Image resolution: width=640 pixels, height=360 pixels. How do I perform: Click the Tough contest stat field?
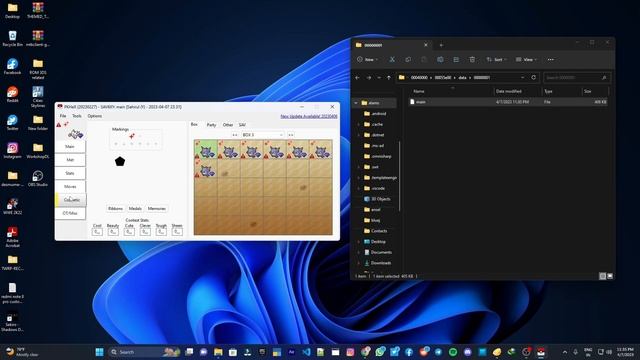[161, 232]
